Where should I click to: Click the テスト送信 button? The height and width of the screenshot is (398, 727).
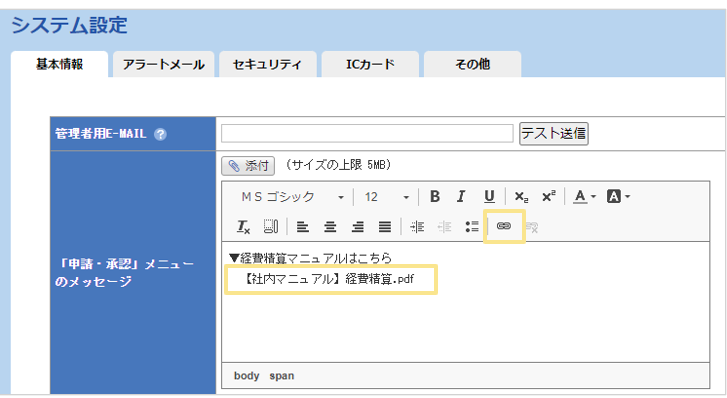(554, 134)
